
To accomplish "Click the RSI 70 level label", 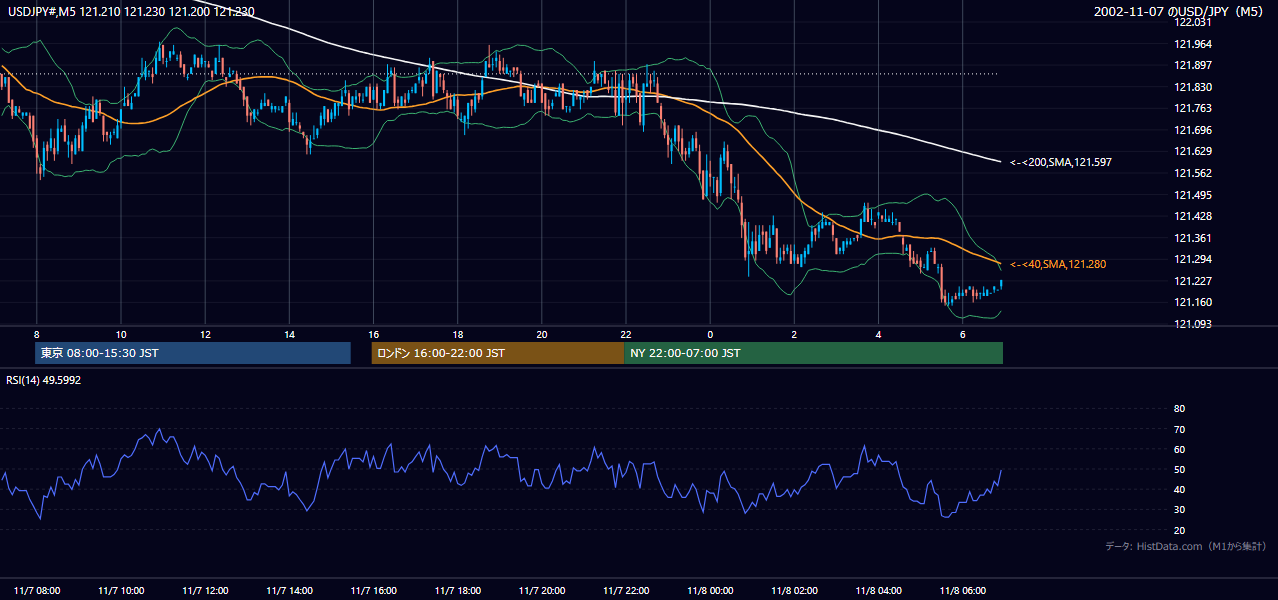I will [x=1179, y=429].
